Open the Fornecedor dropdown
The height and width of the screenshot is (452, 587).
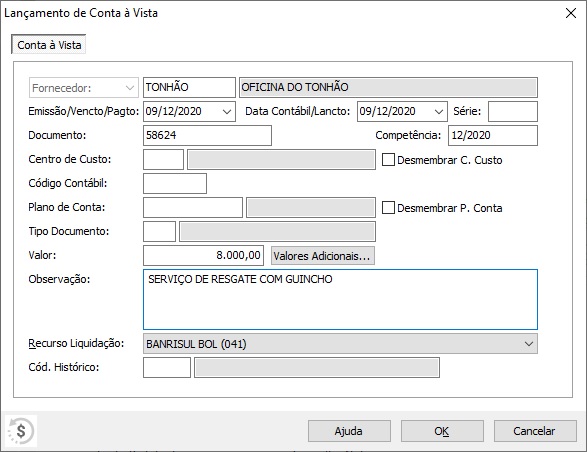(84, 88)
